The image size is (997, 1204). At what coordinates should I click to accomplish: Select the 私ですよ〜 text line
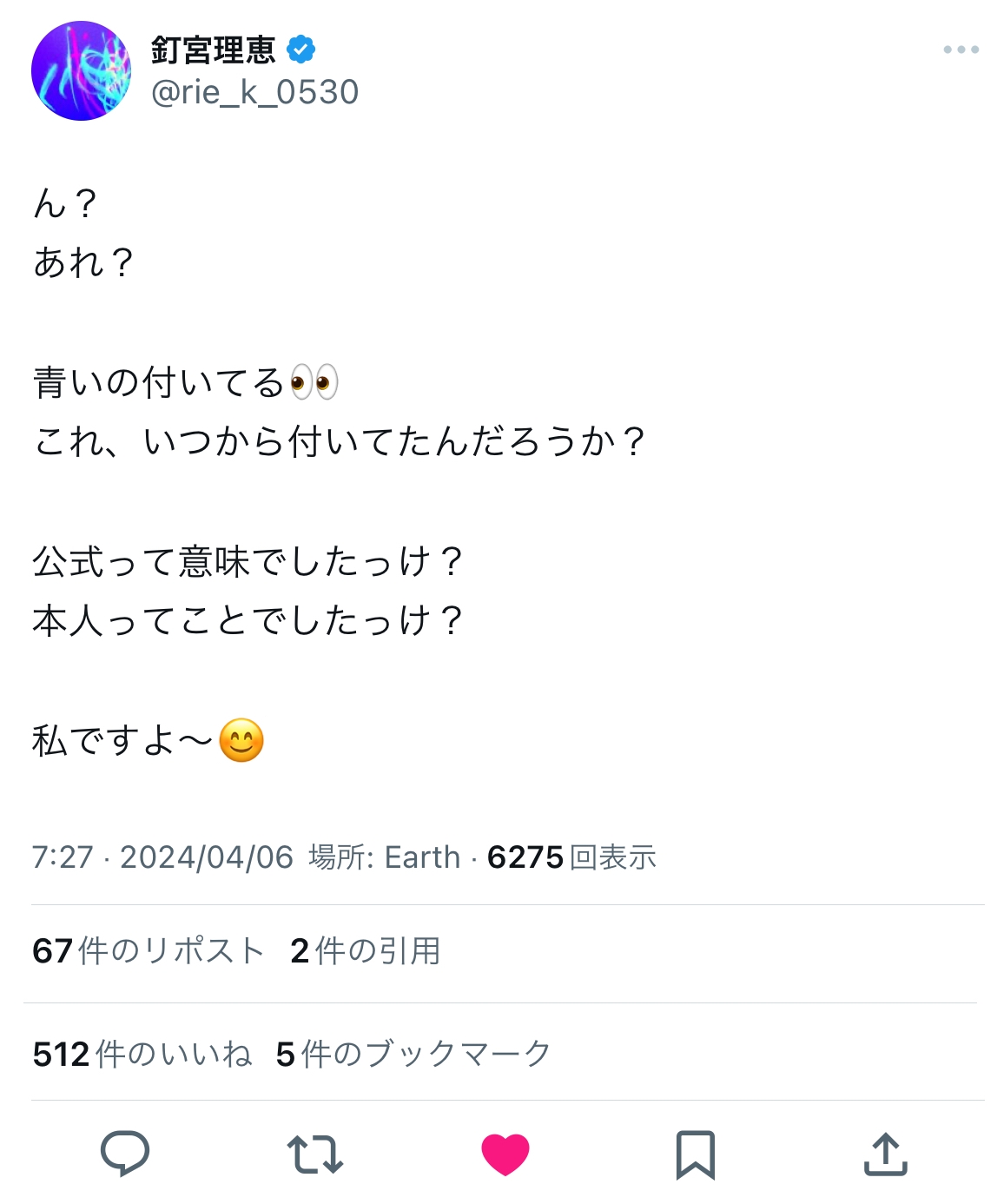point(122,741)
